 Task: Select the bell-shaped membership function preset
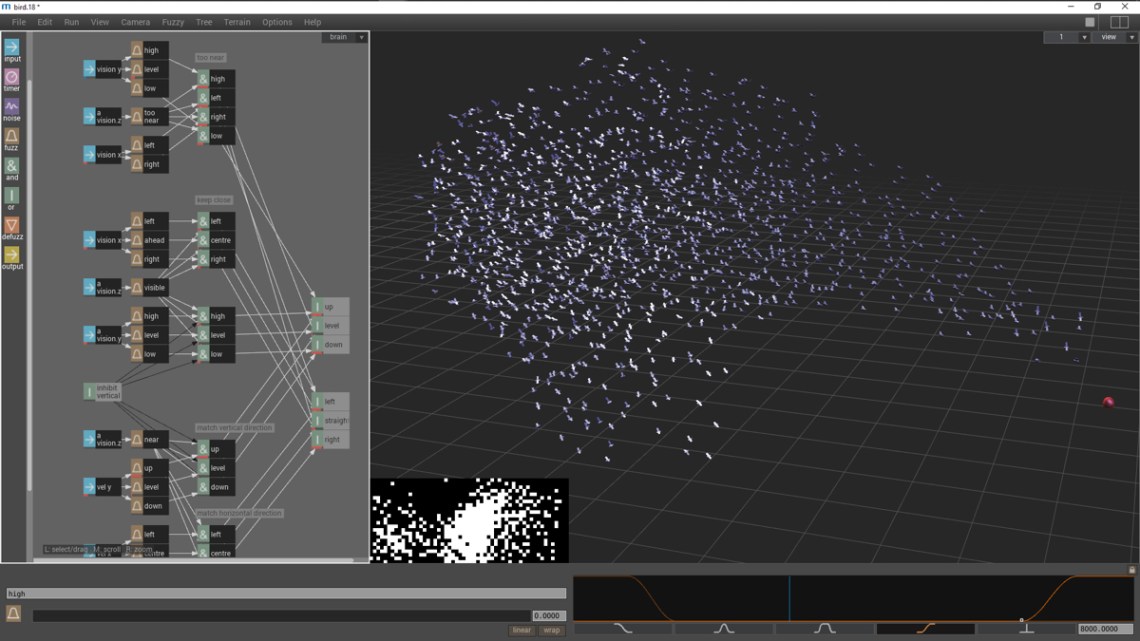click(723, 629)
